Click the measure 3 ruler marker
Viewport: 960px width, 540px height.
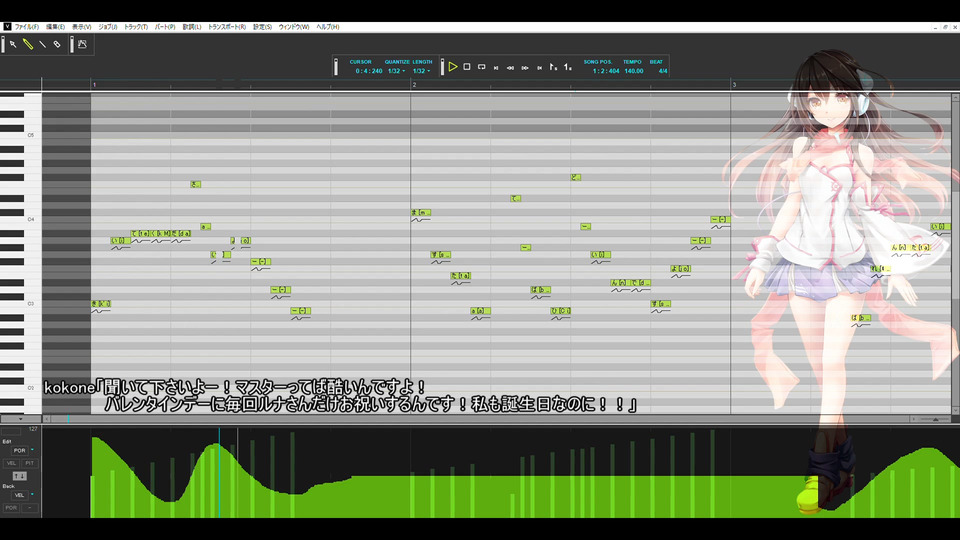tap(734, 84)
